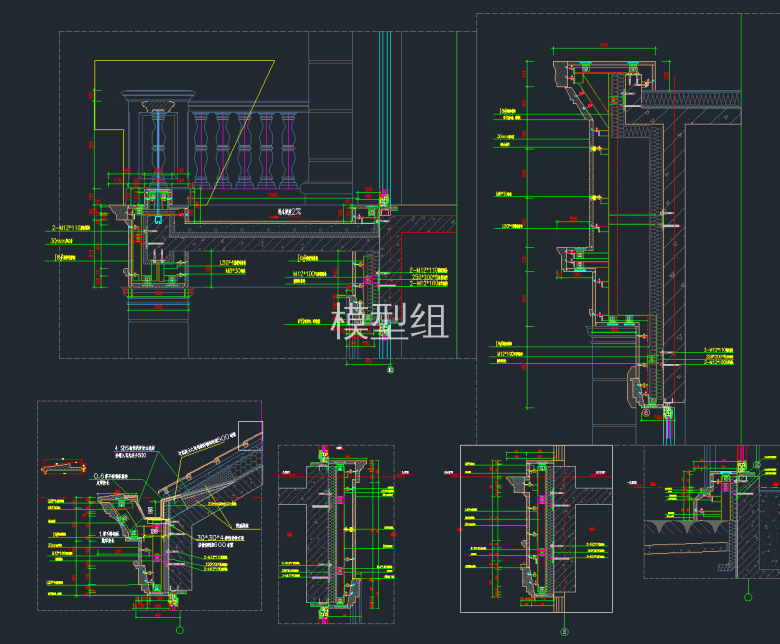The image size is (780, 644).
Task: Click the green circle marker below roof eave detail
Action: click(x=180, y=629)
